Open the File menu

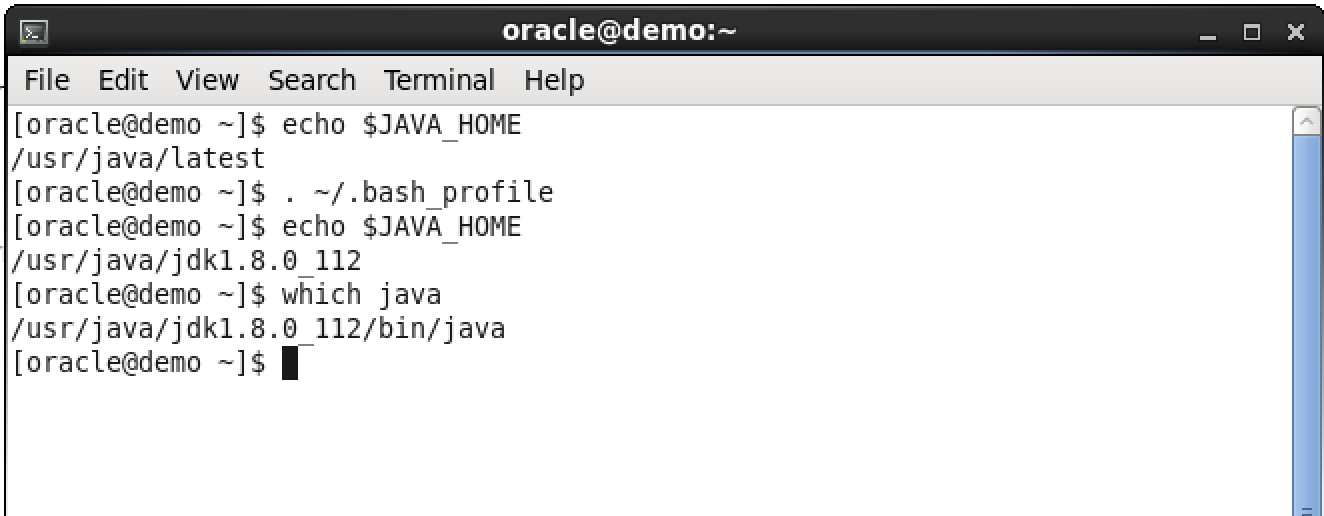47,80
